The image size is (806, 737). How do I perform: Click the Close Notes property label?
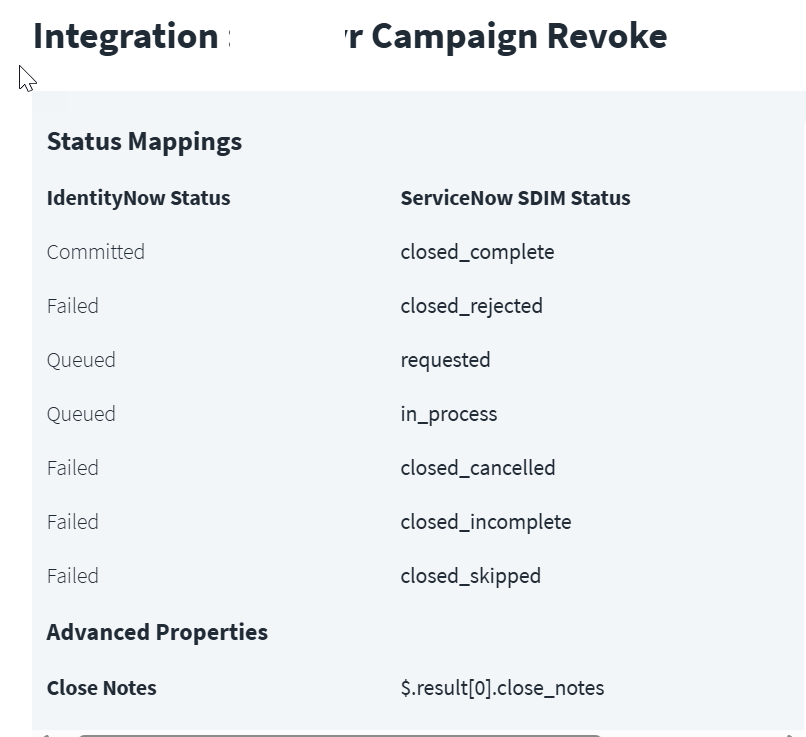click(102, 688)
